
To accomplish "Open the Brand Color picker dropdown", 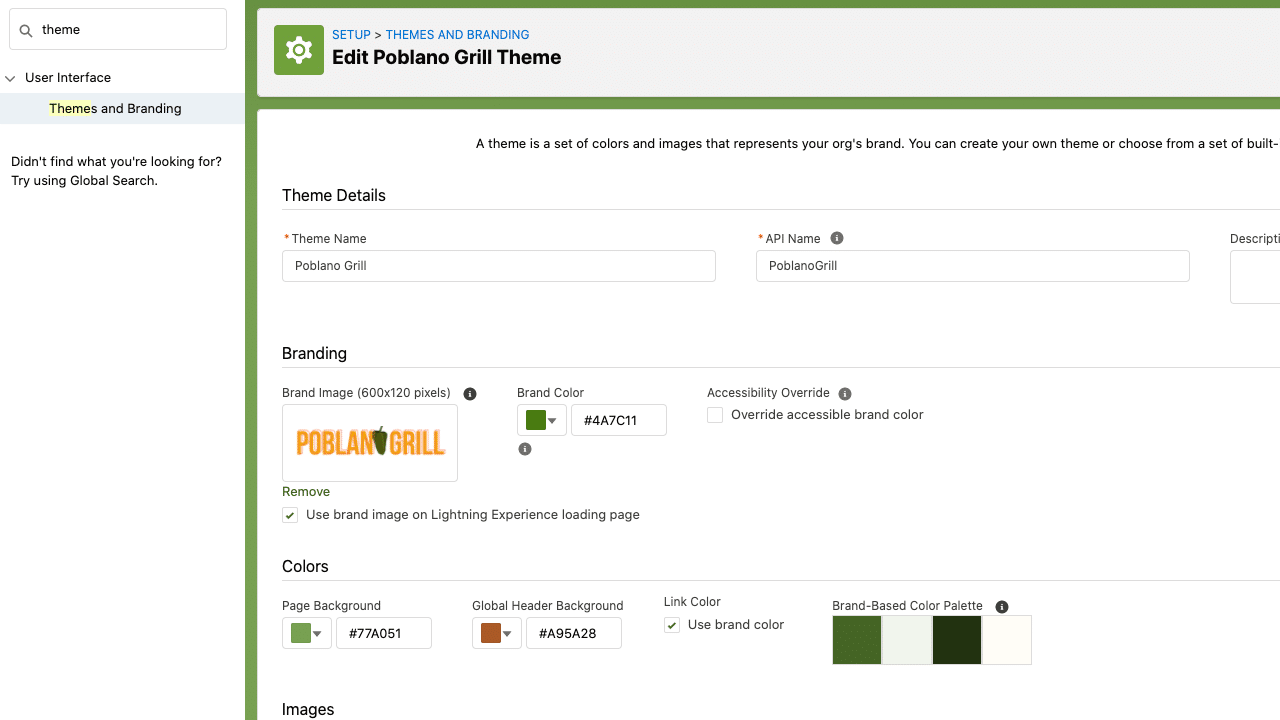I will 542,421.
